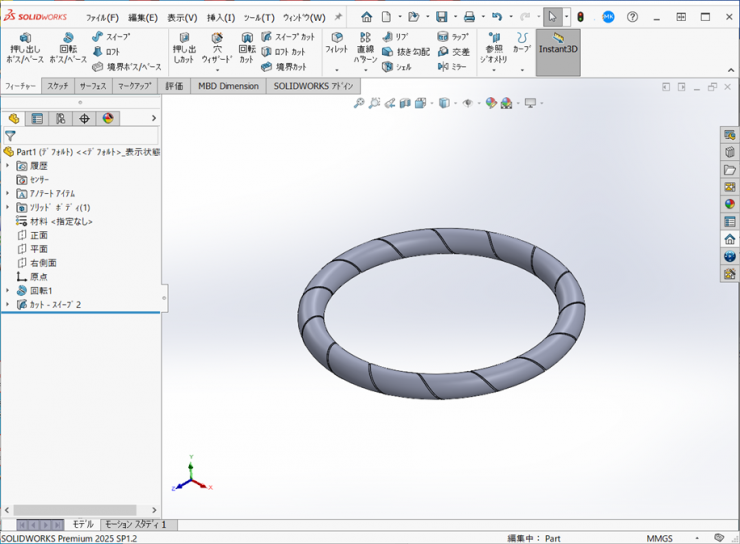The width and height of the screenshot is (740, 544).
Task: Switch to the スケッチ ribbon tab
Action: point(58,86)
